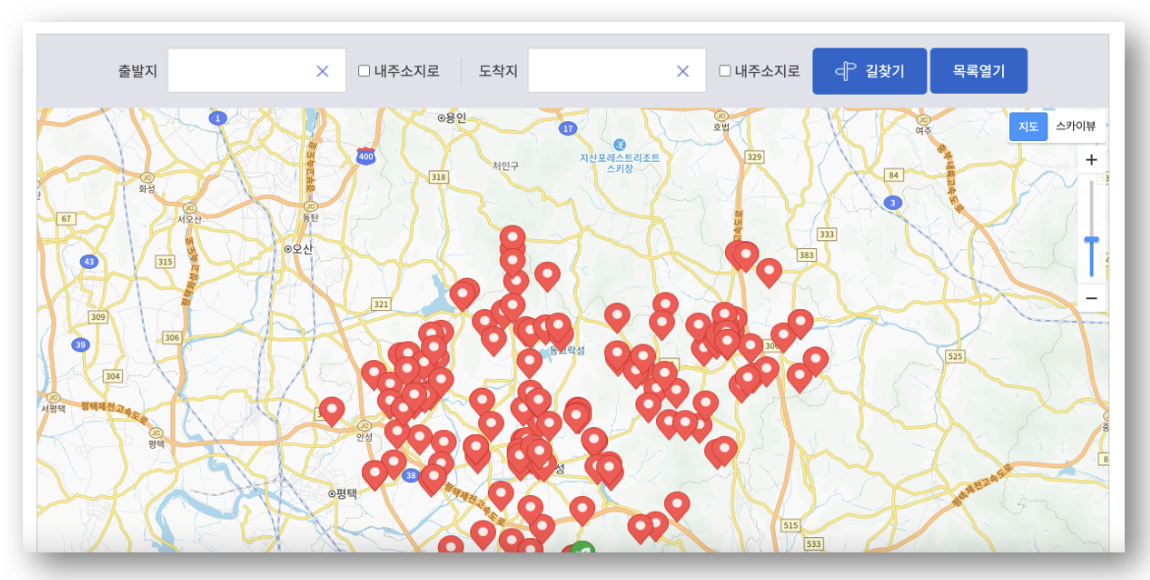
Task: Click the zoom level slider handle
Action: (1091, 240)
